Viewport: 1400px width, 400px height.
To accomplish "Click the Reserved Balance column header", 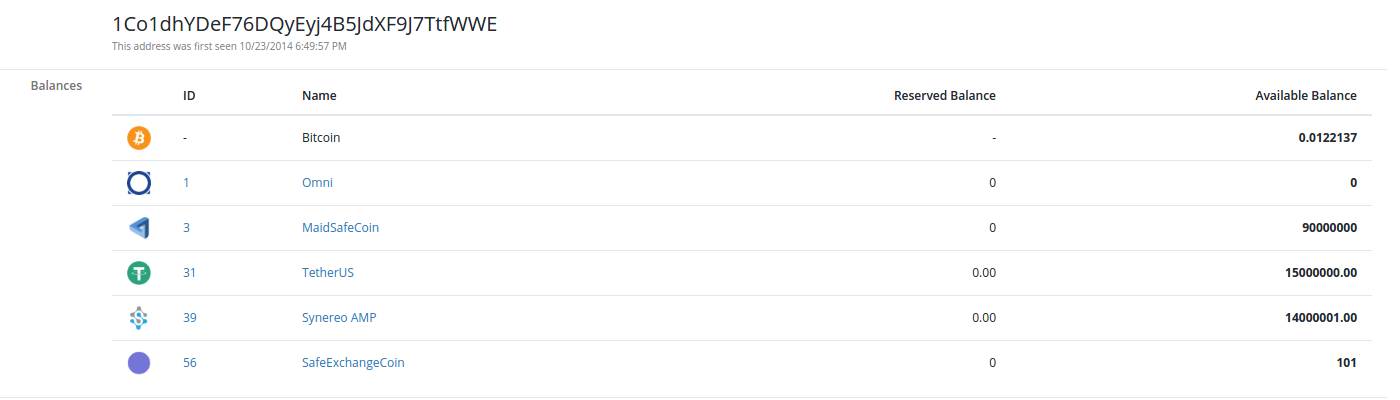I will (x=945, y=96).
